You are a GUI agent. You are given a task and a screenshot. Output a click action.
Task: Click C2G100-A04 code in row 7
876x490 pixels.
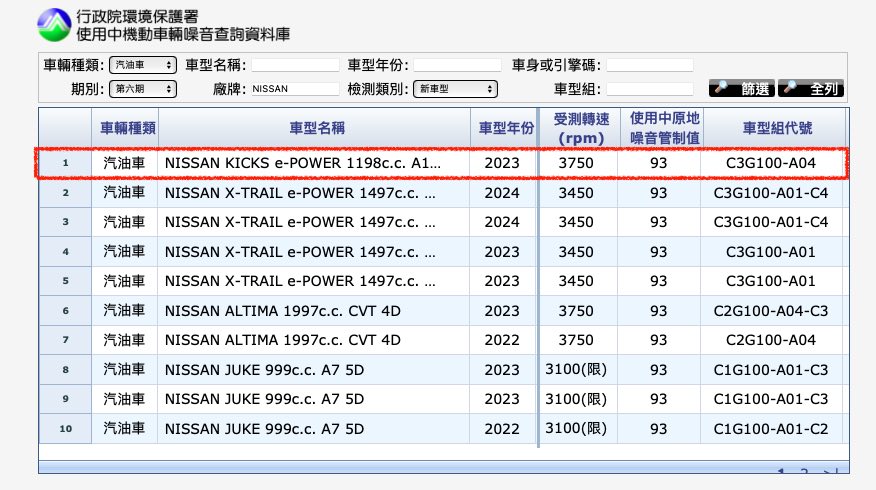click(x=770, y=340)
